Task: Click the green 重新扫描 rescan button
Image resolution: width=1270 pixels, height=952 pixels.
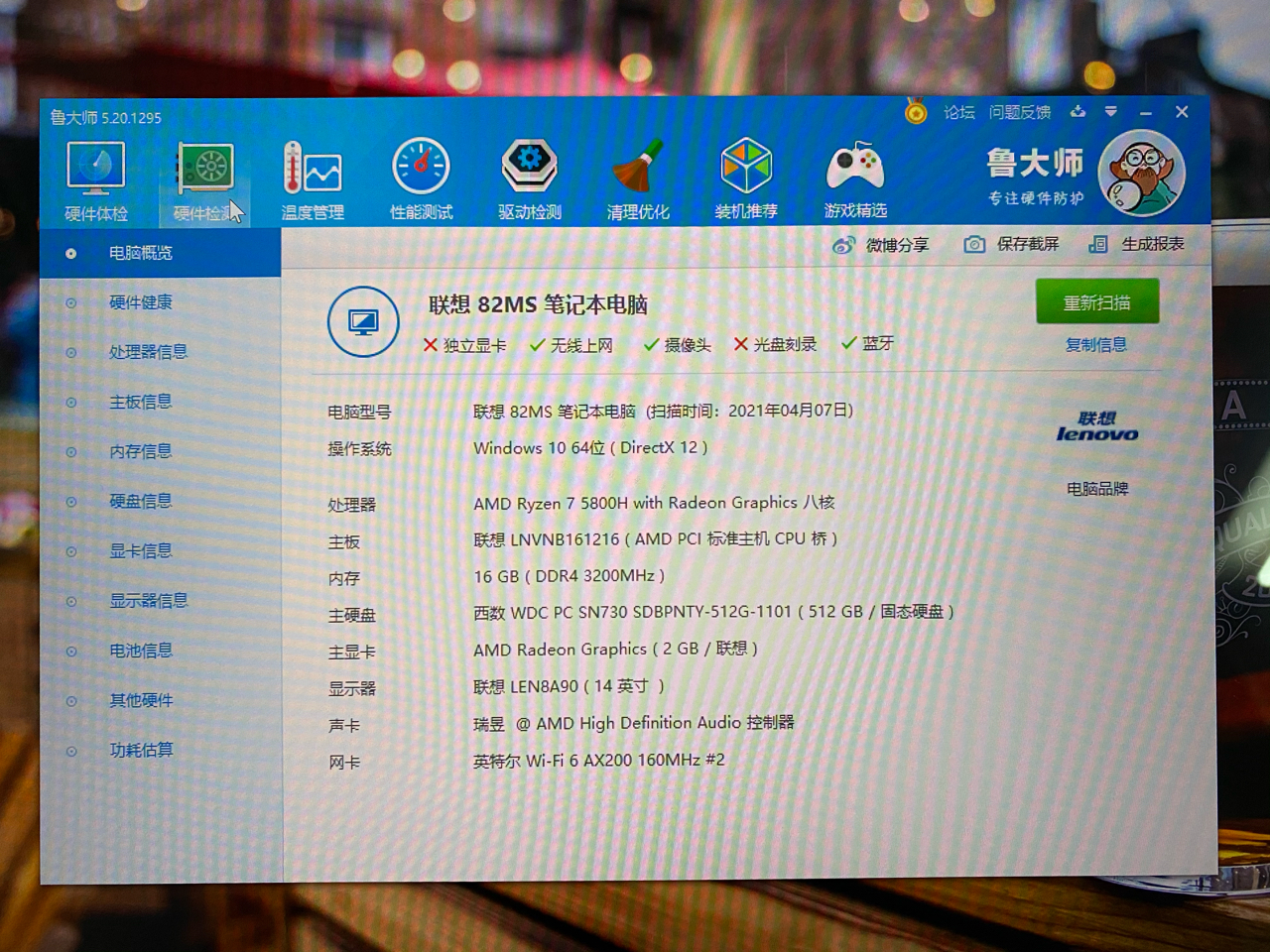Action: (1097, 301)
